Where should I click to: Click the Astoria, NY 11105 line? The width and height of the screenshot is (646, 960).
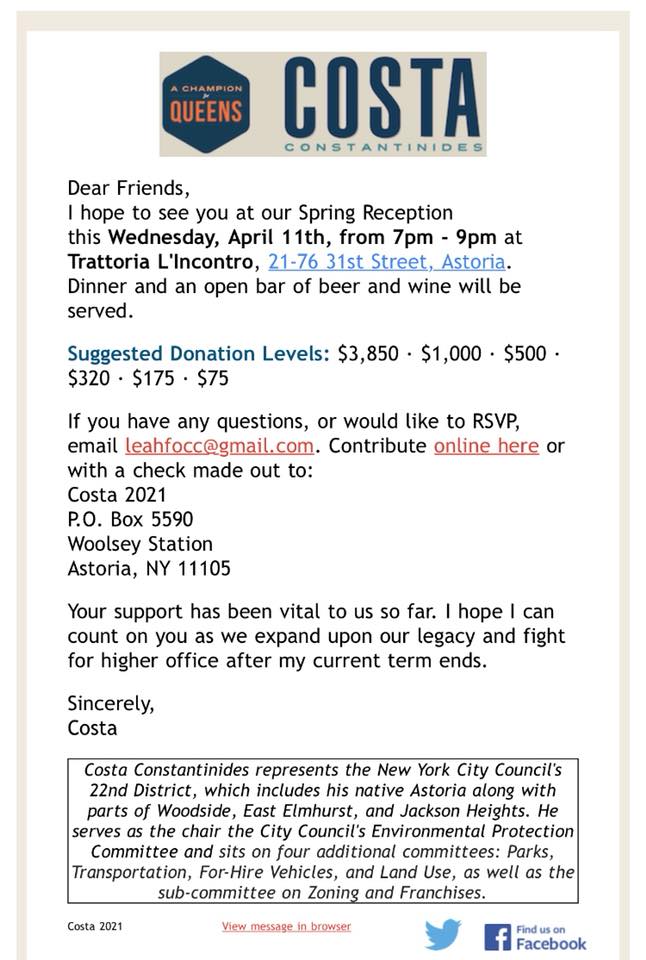(x=149, y=569)
